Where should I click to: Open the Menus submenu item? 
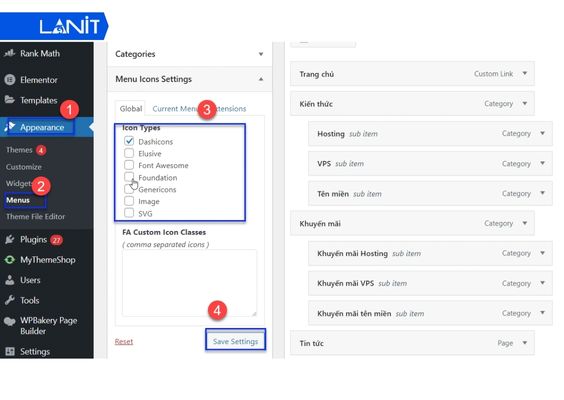click(x=18, y=200)
